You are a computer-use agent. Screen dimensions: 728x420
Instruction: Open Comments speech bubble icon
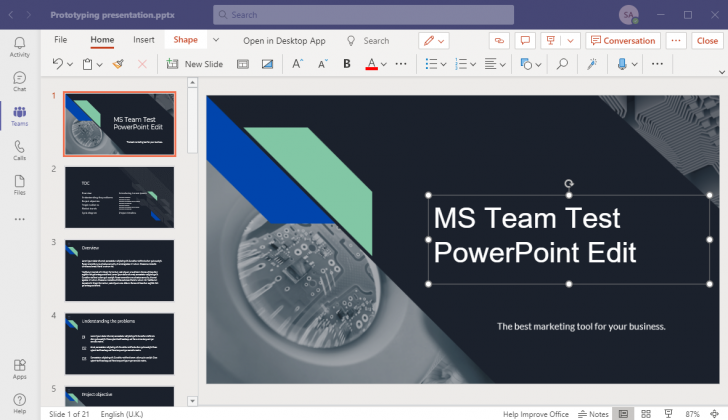[x=525, y=41]
